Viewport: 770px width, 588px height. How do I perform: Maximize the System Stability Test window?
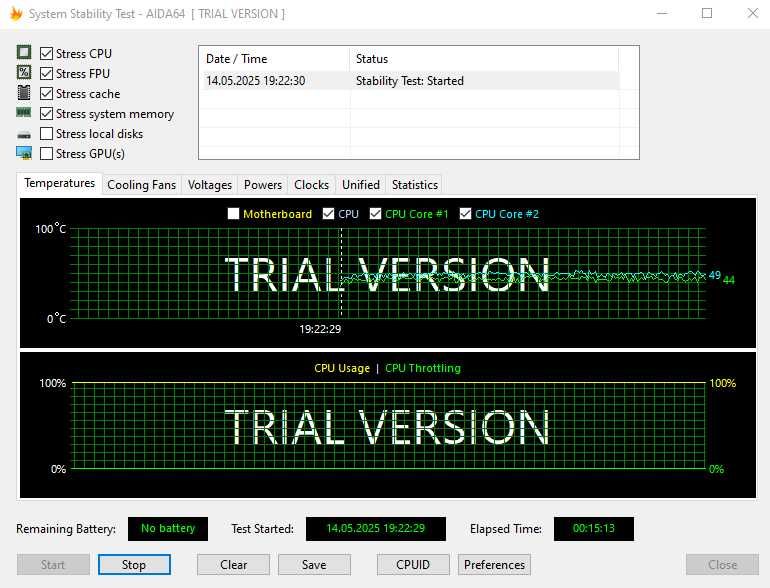coord(707,13)
